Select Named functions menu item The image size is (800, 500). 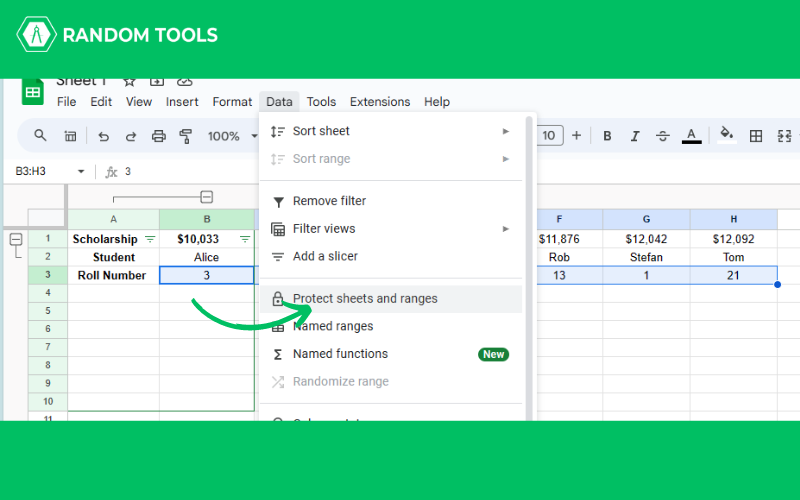pos(391,354)
